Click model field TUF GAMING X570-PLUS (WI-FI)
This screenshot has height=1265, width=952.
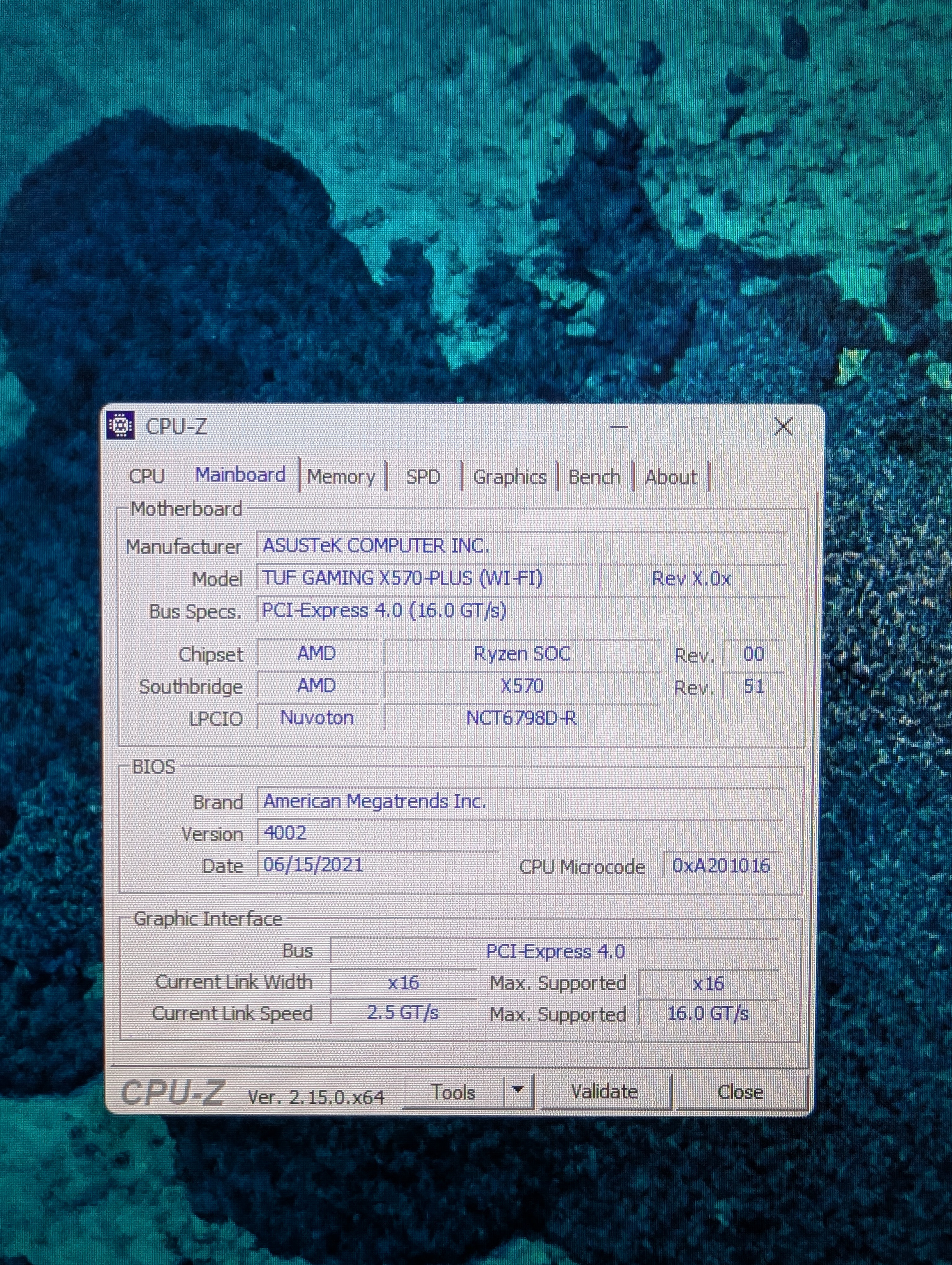[425, 578]
